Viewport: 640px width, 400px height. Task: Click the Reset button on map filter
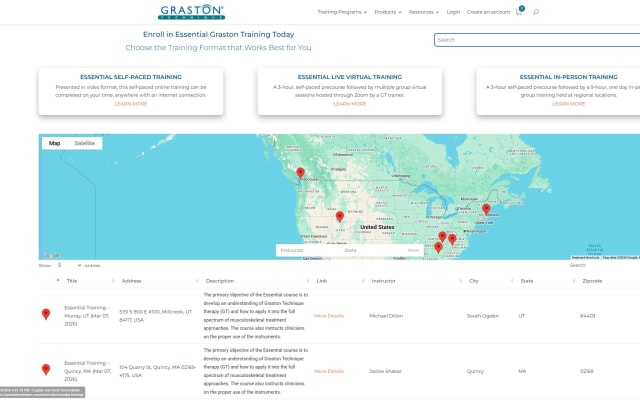[x=413, y=250]
